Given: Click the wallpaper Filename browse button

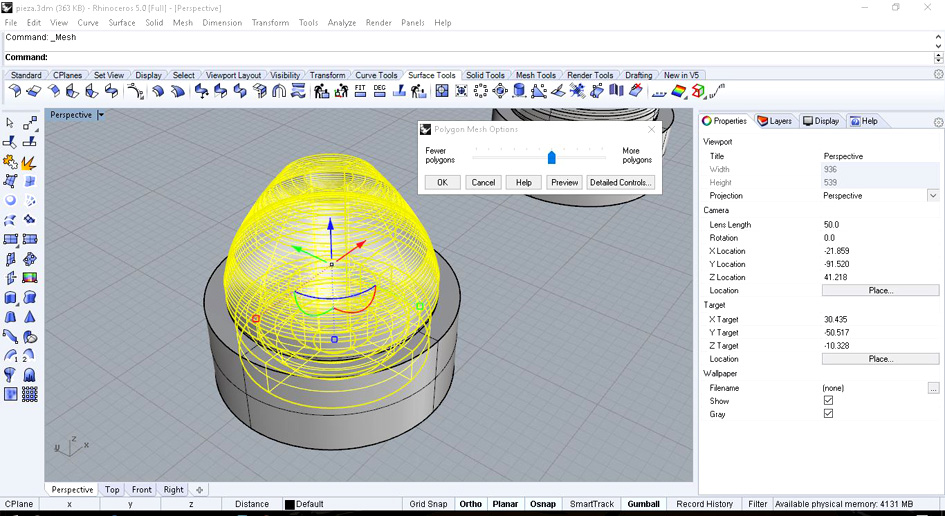Looking at the screenshot, I should [934, 388].
